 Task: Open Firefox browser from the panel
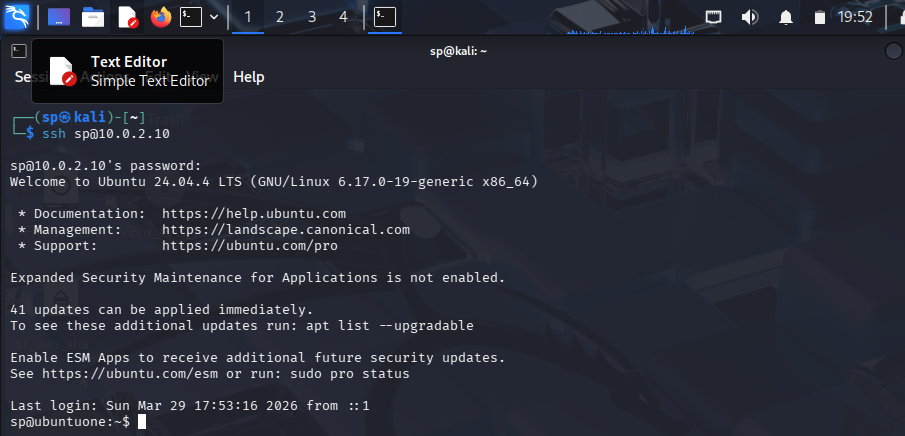(x=161, y=17)
